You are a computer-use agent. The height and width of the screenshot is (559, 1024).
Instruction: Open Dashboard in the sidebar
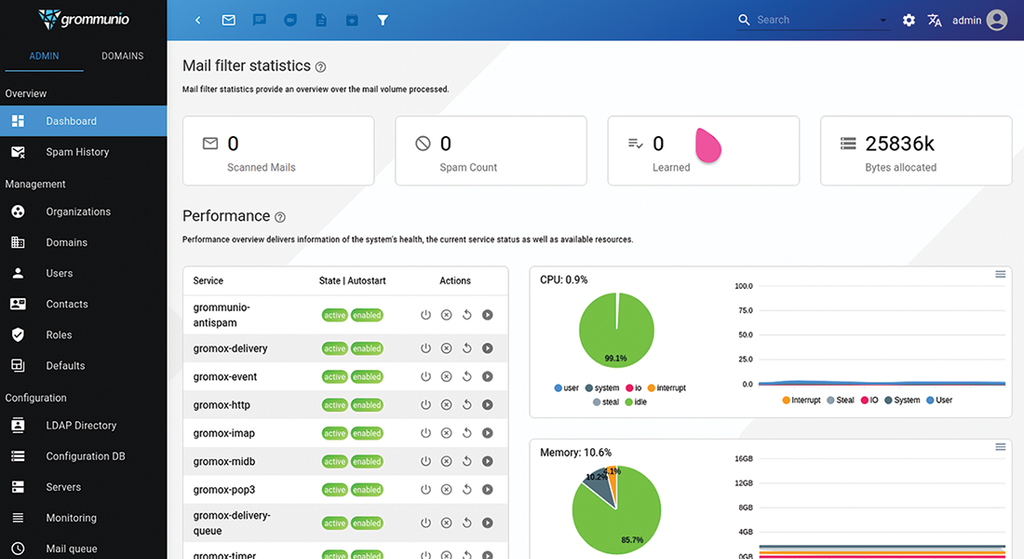(84, 121)
